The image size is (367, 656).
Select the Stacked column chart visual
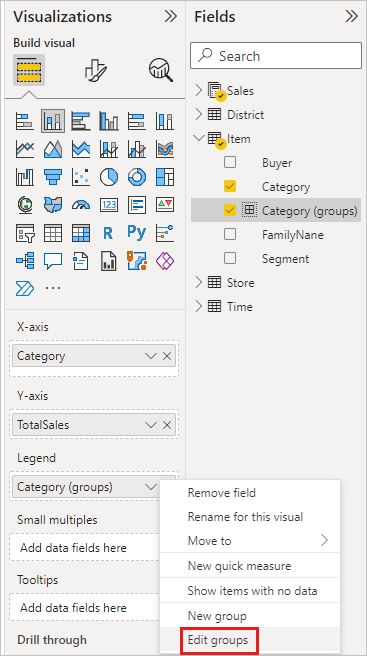53,121
